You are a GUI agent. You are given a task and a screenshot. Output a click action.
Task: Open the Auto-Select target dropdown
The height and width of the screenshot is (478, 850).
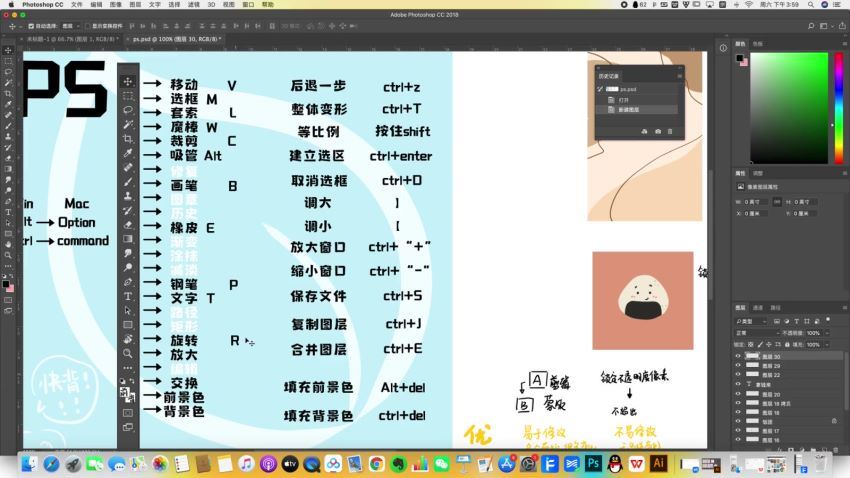click(x=70, y=26)
